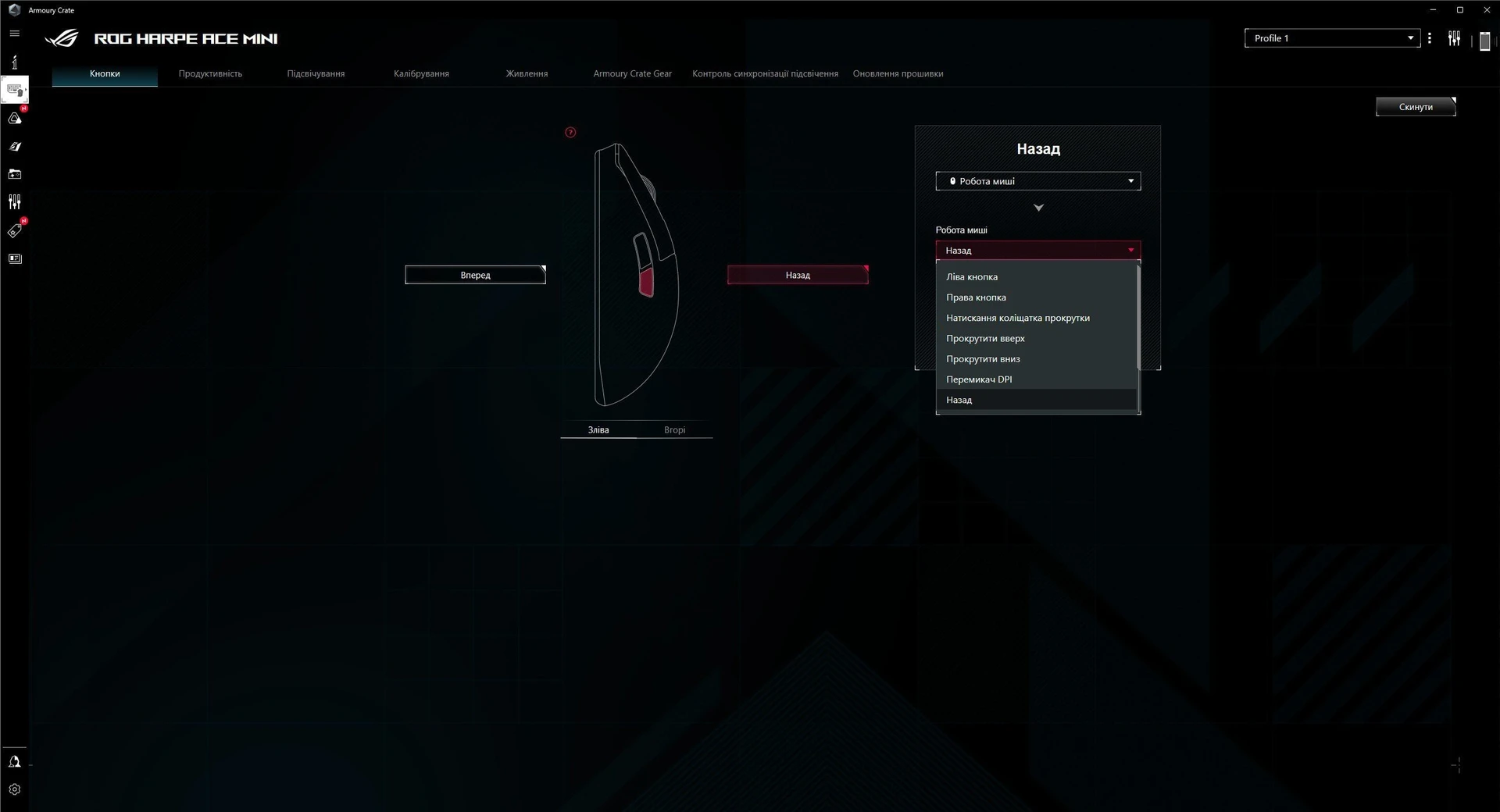1500x812 pixels.
Task: Open the News card icon in sidebar
Action: click(x=15, y=258)
